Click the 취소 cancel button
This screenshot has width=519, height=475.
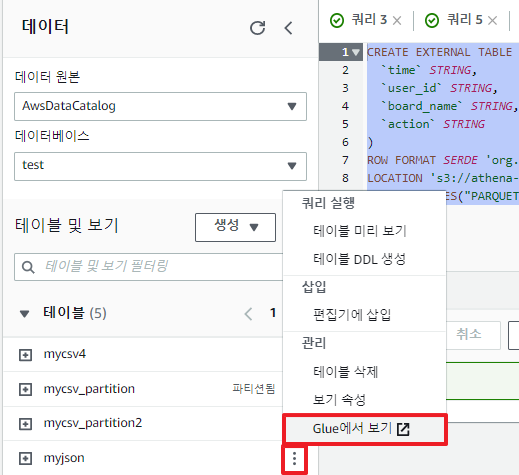(x=469, y=334)
